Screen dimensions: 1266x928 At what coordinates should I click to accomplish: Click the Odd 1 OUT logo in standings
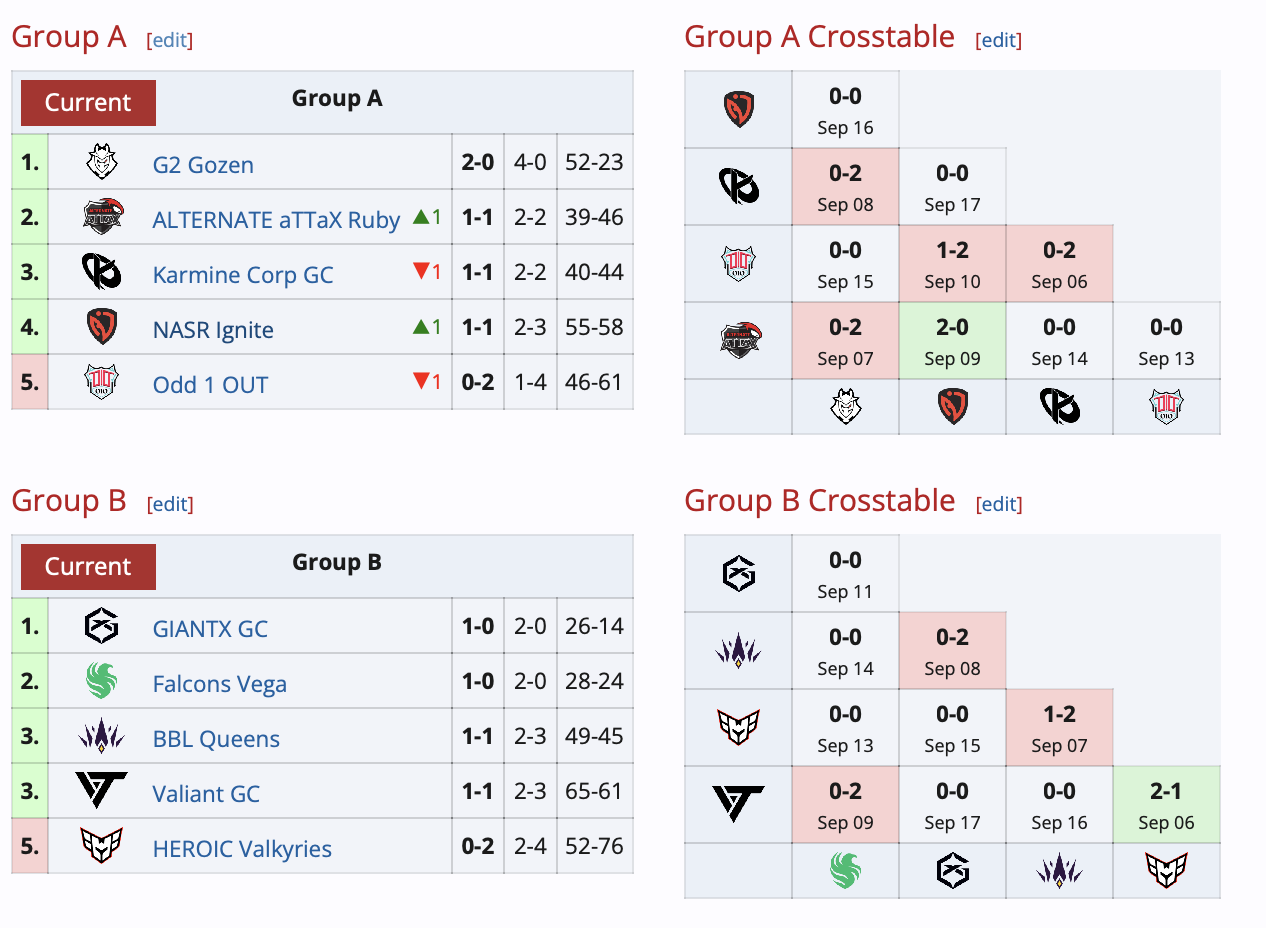click(101, 382)
